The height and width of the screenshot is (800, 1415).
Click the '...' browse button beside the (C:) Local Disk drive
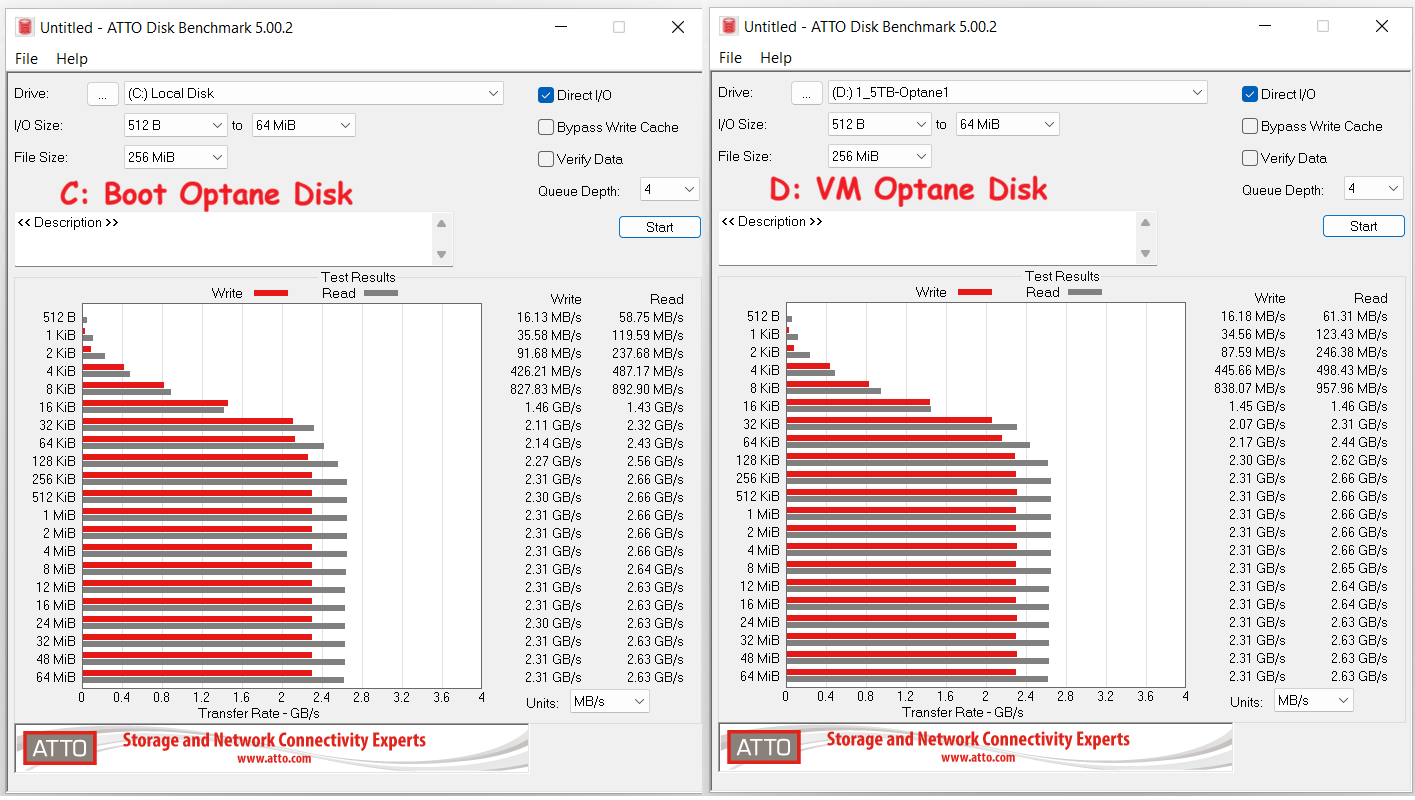pos(103,94)
